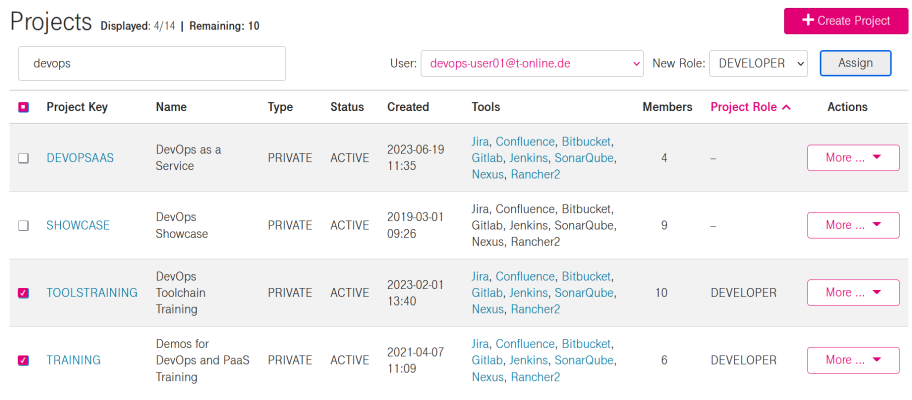Select the name 'DevOps as a Service'
Viewport: 912px width, 400px height.
(188, 158)
